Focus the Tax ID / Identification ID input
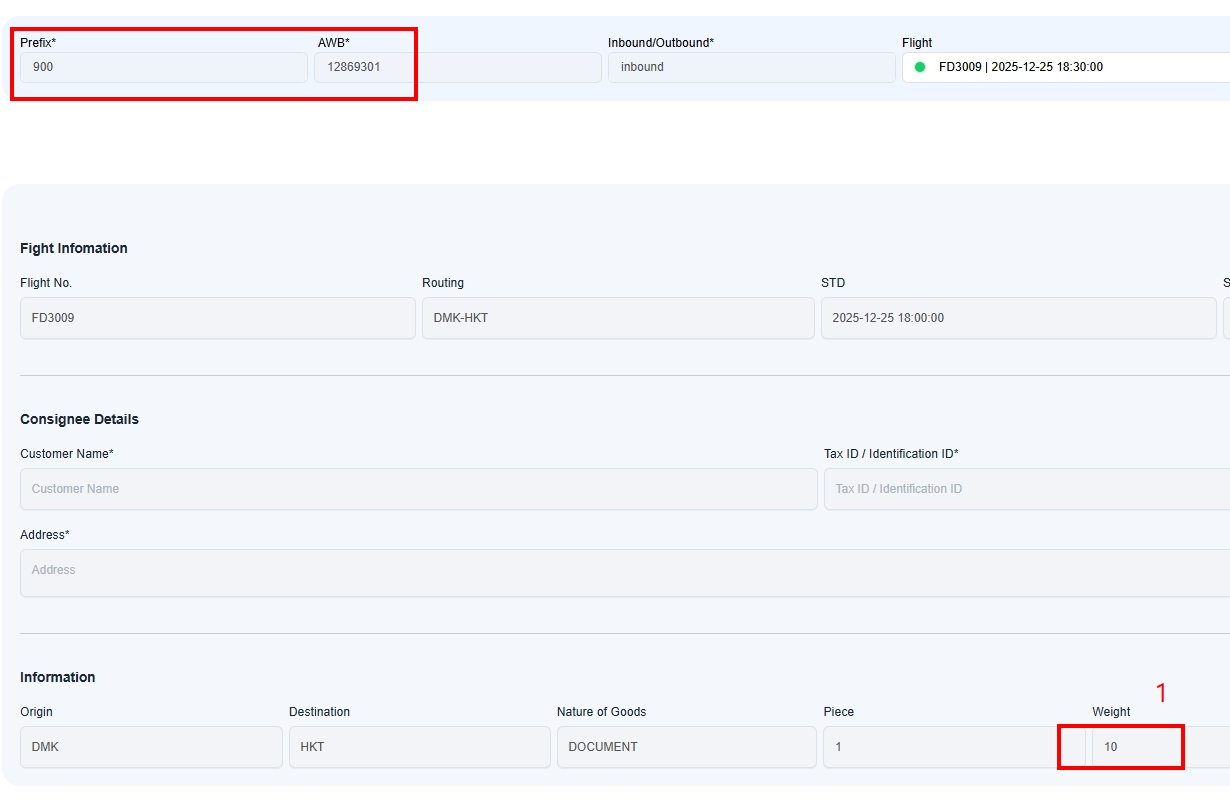This screenshot has height=809, width=1230. click(x=1026, y=489)
